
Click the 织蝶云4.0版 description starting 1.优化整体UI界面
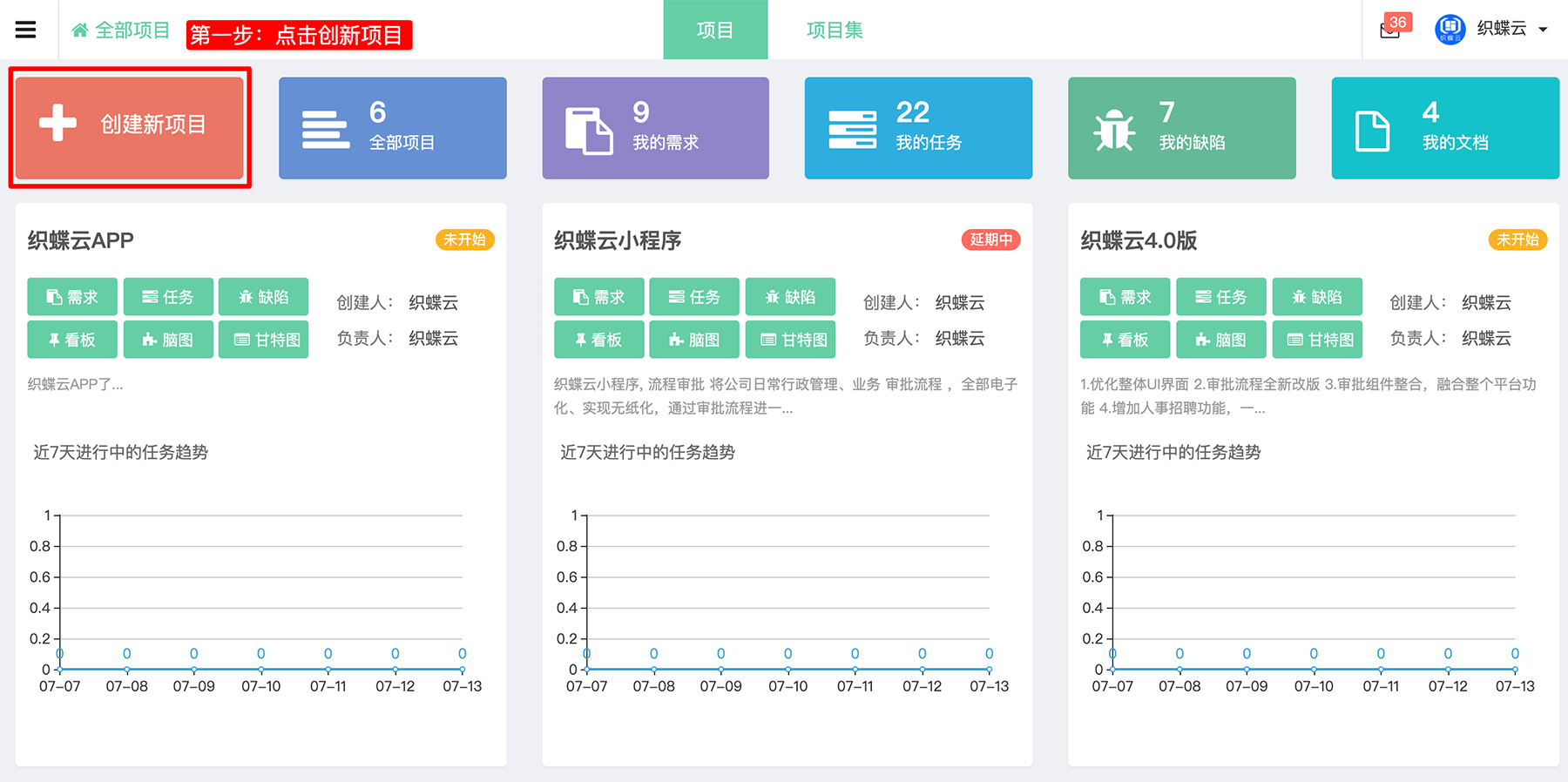pos(1308,396)
